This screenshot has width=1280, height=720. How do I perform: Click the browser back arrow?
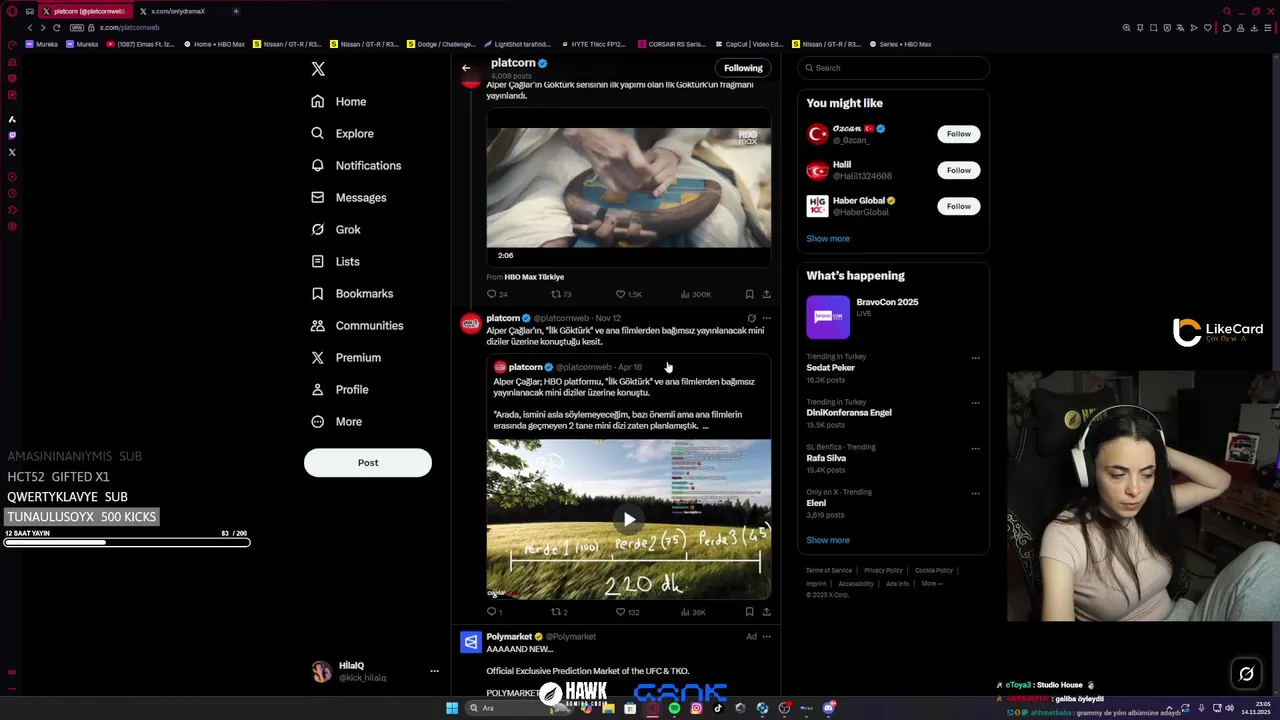pos(30,28)
